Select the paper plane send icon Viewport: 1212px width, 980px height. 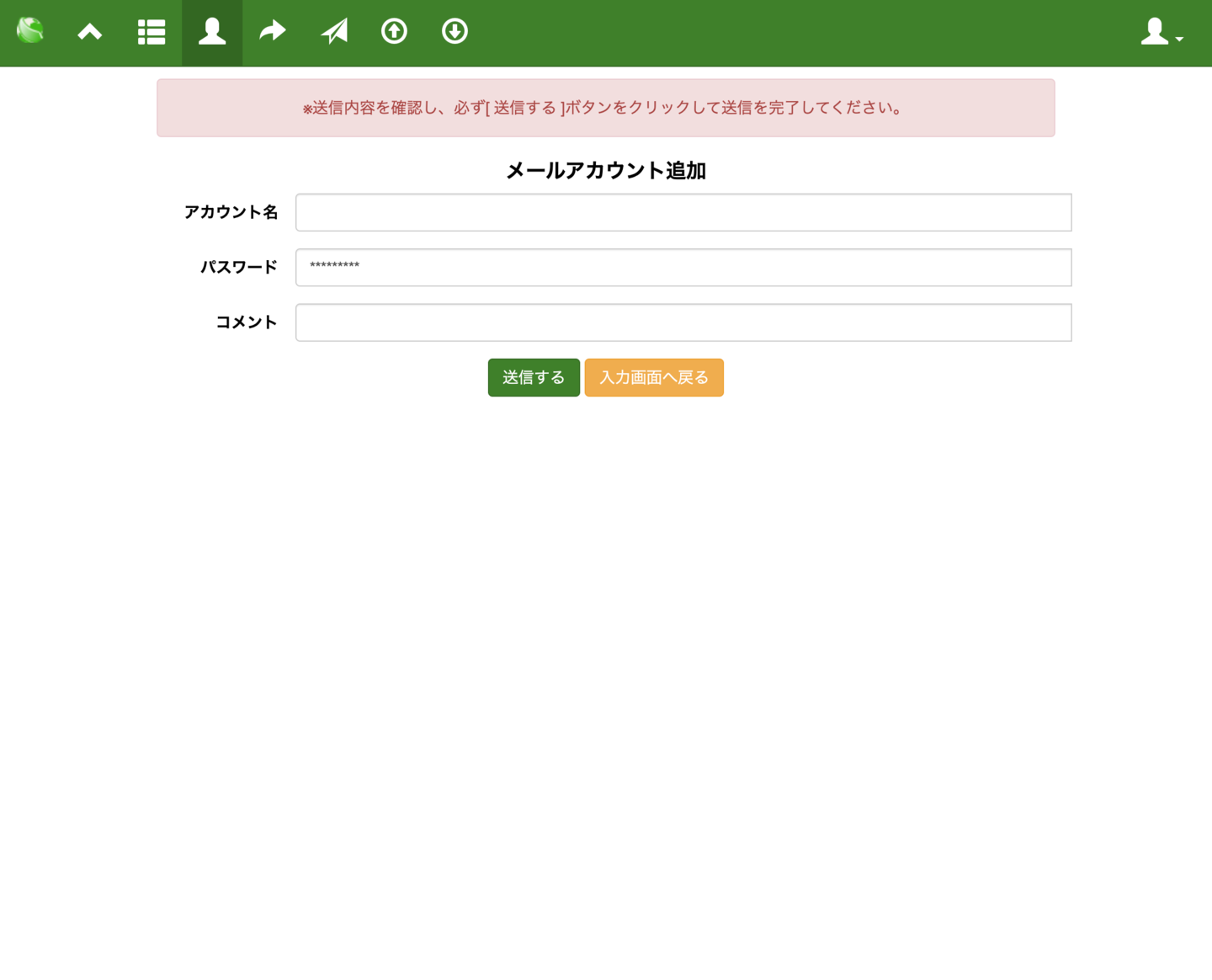tap(333, 31)
